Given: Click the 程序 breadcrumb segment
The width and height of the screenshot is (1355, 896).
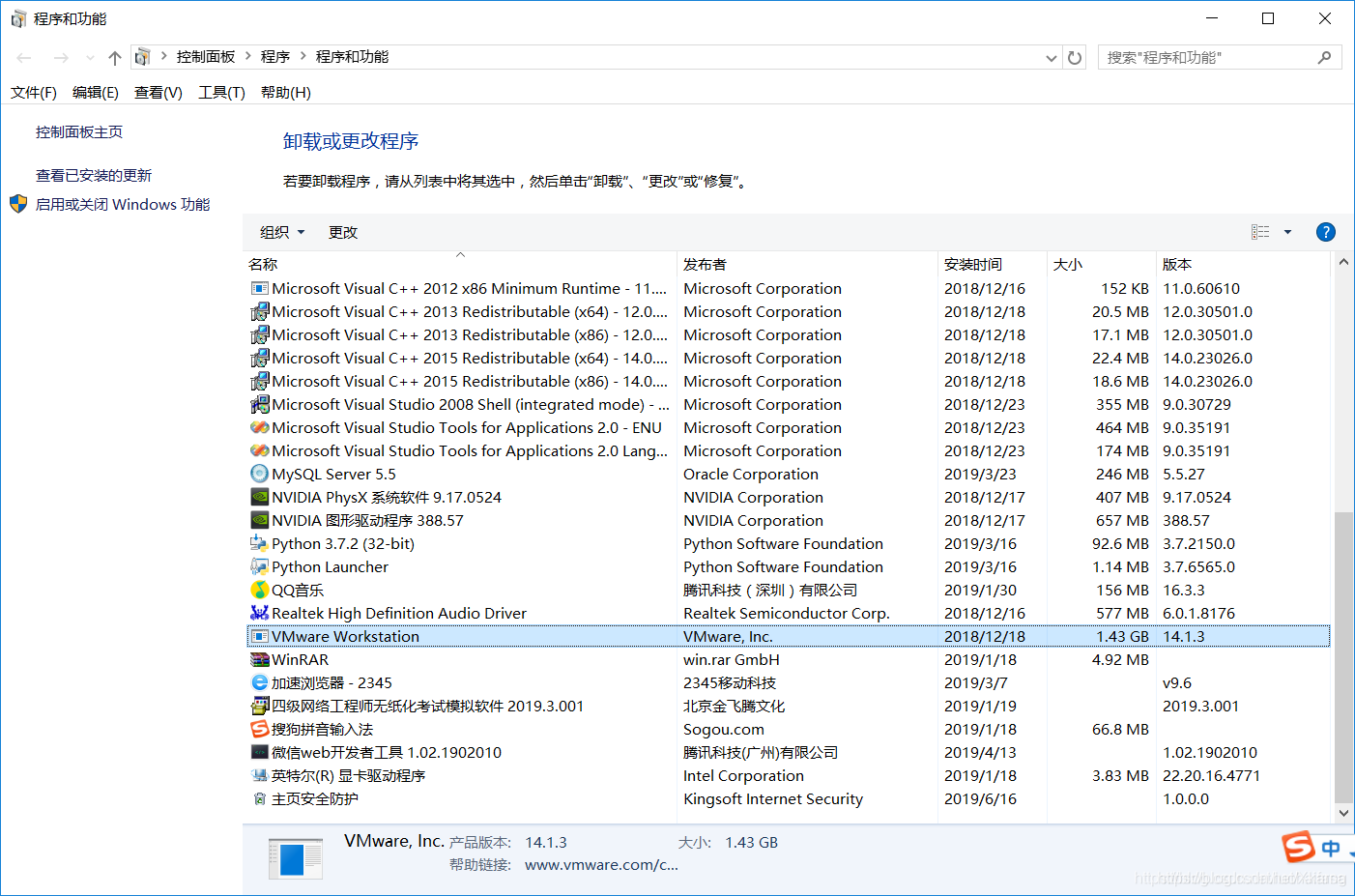Looking at the screenshot, I should 275,56.
